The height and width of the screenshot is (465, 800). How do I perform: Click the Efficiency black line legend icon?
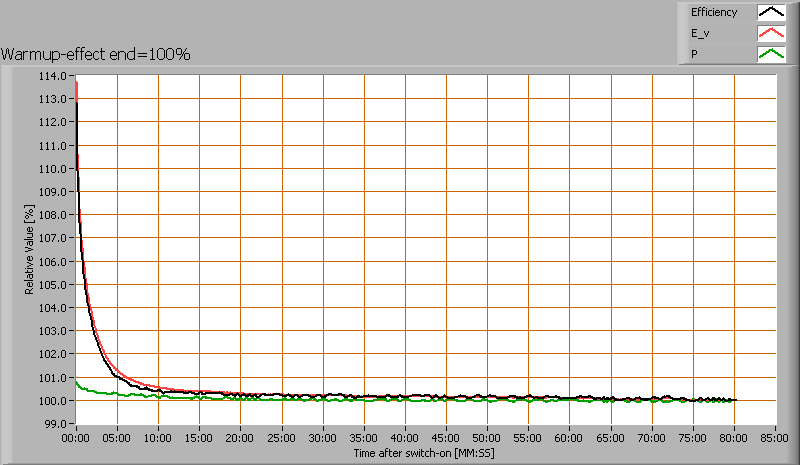click(771, 13)
